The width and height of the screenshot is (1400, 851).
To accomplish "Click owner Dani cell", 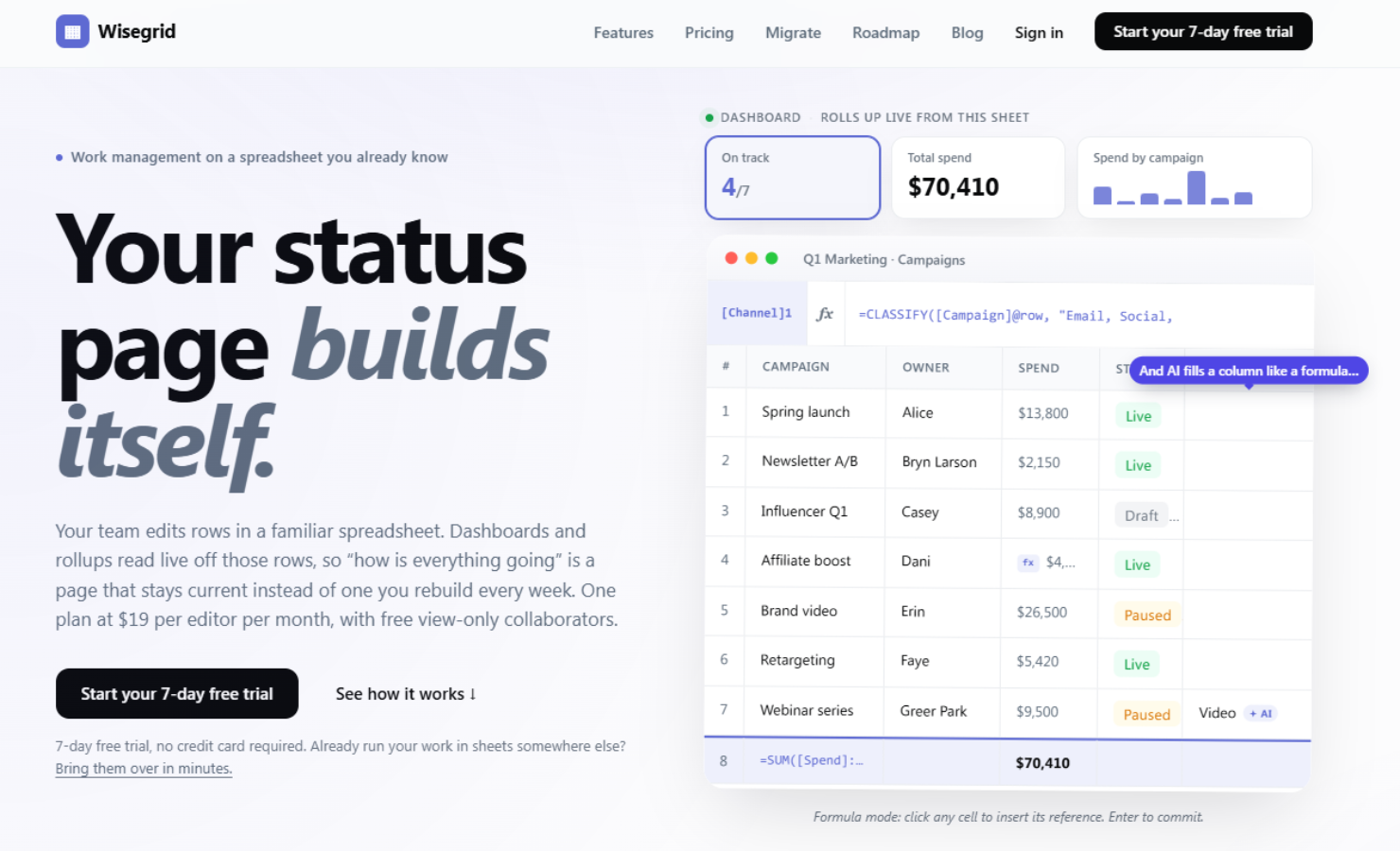I will 943,562.
